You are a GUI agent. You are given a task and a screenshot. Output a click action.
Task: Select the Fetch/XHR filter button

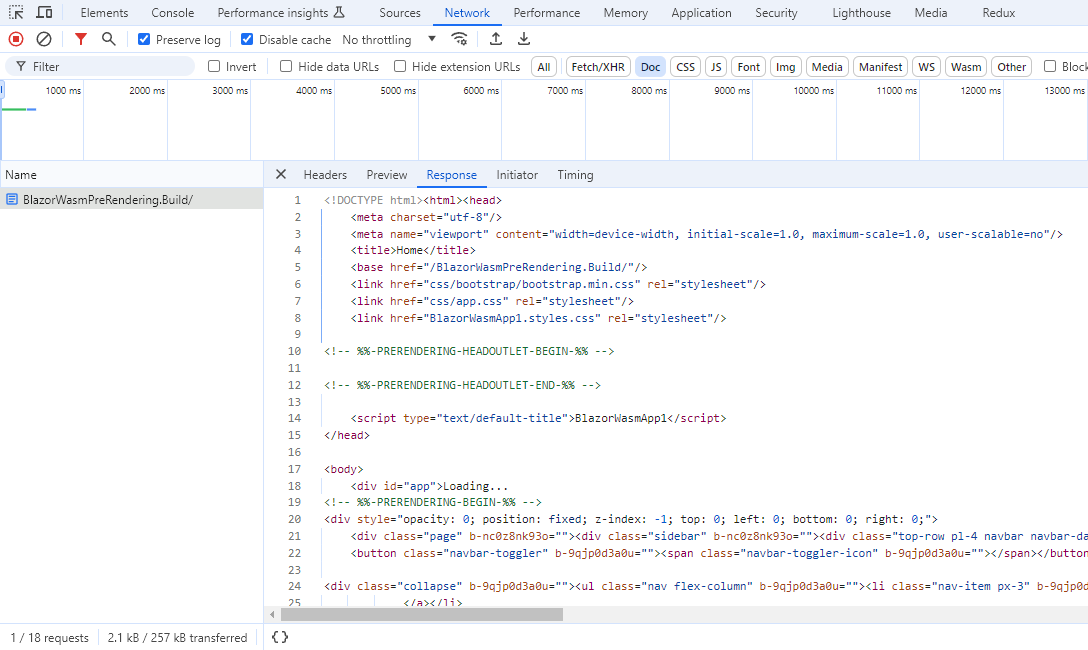point(597,67)
